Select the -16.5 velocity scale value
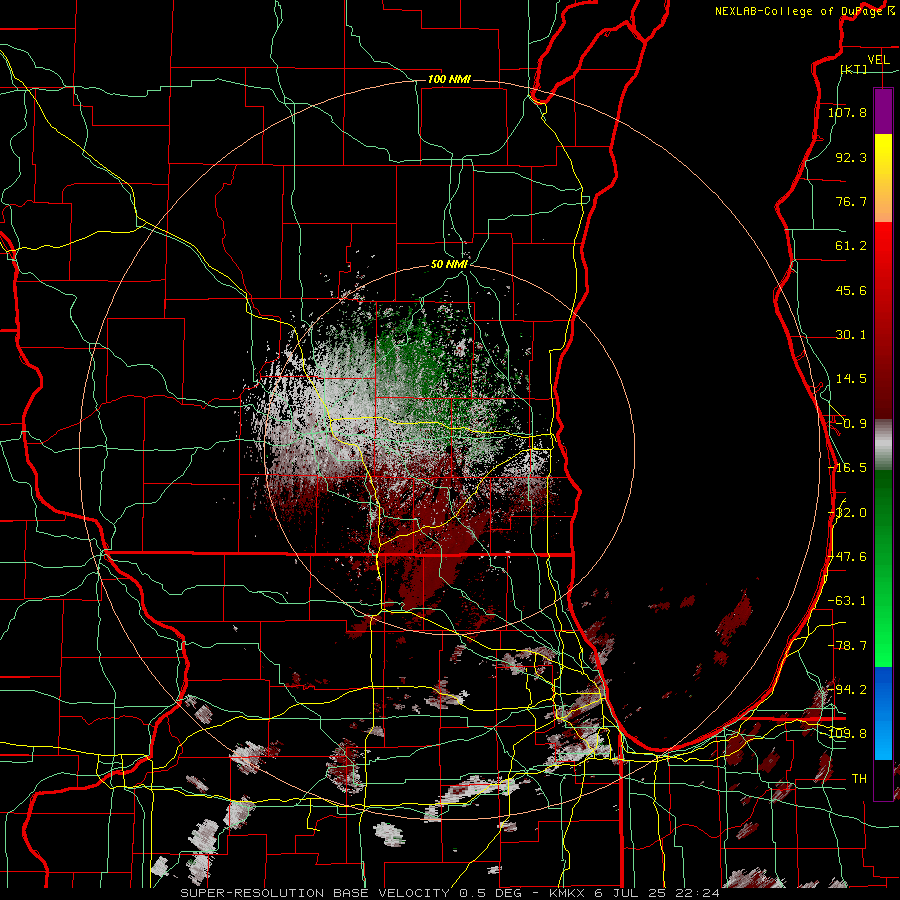900x900 pixels. 847,468
